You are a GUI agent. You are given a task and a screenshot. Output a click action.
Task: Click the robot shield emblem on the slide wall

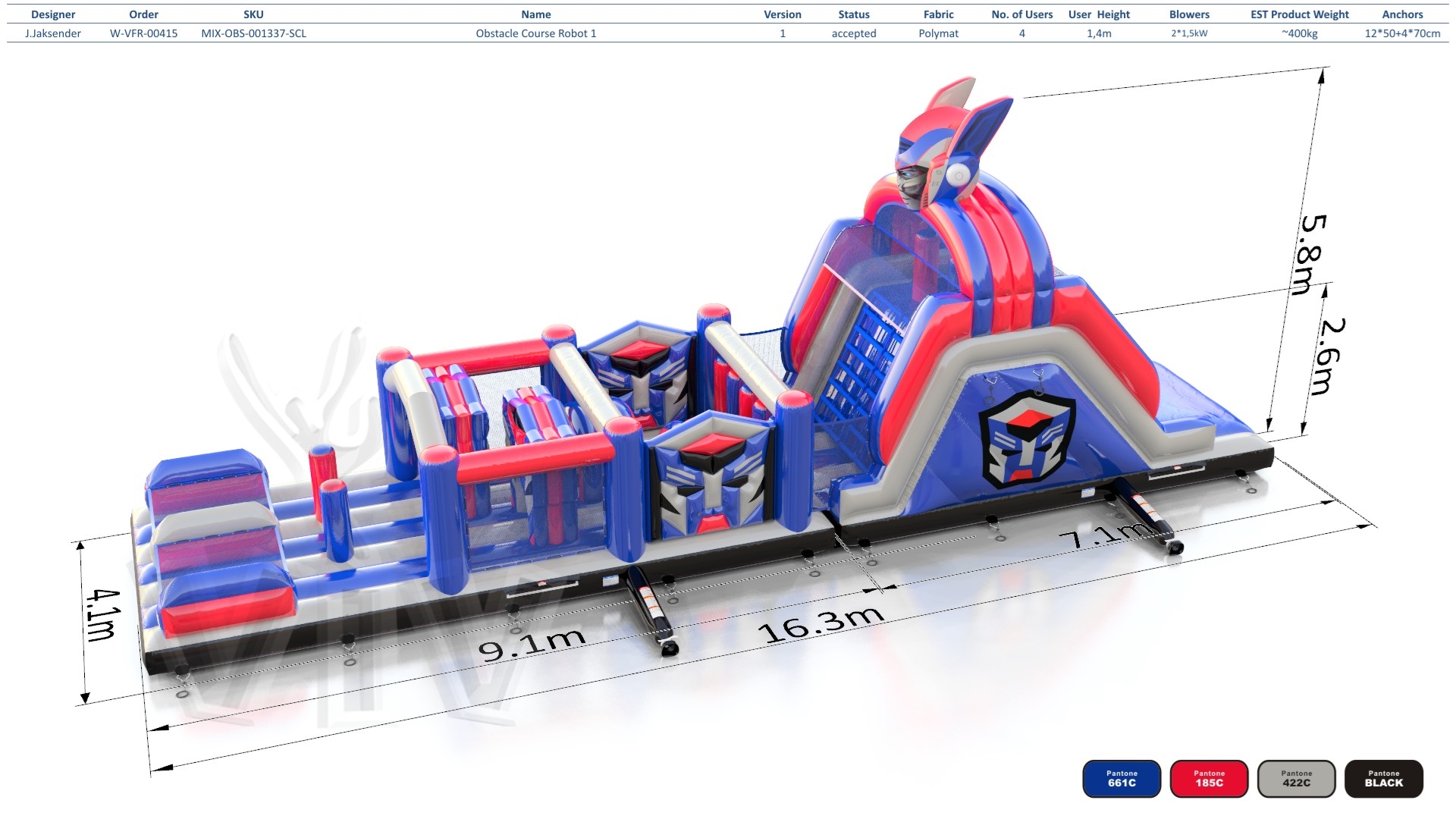pyautogui.click(x=1026, y=441)
